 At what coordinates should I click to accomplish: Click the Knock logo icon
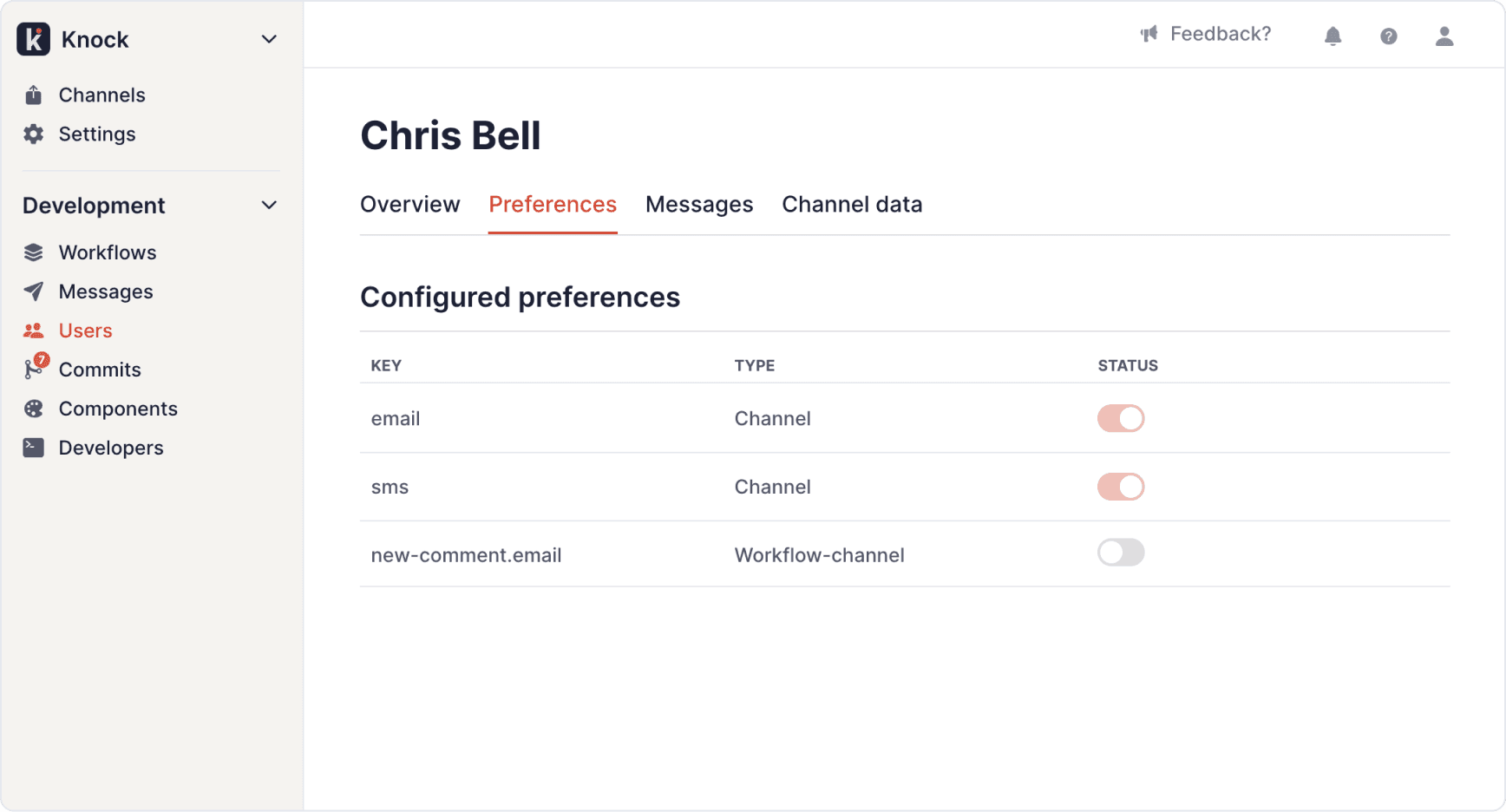click(34, 39)
